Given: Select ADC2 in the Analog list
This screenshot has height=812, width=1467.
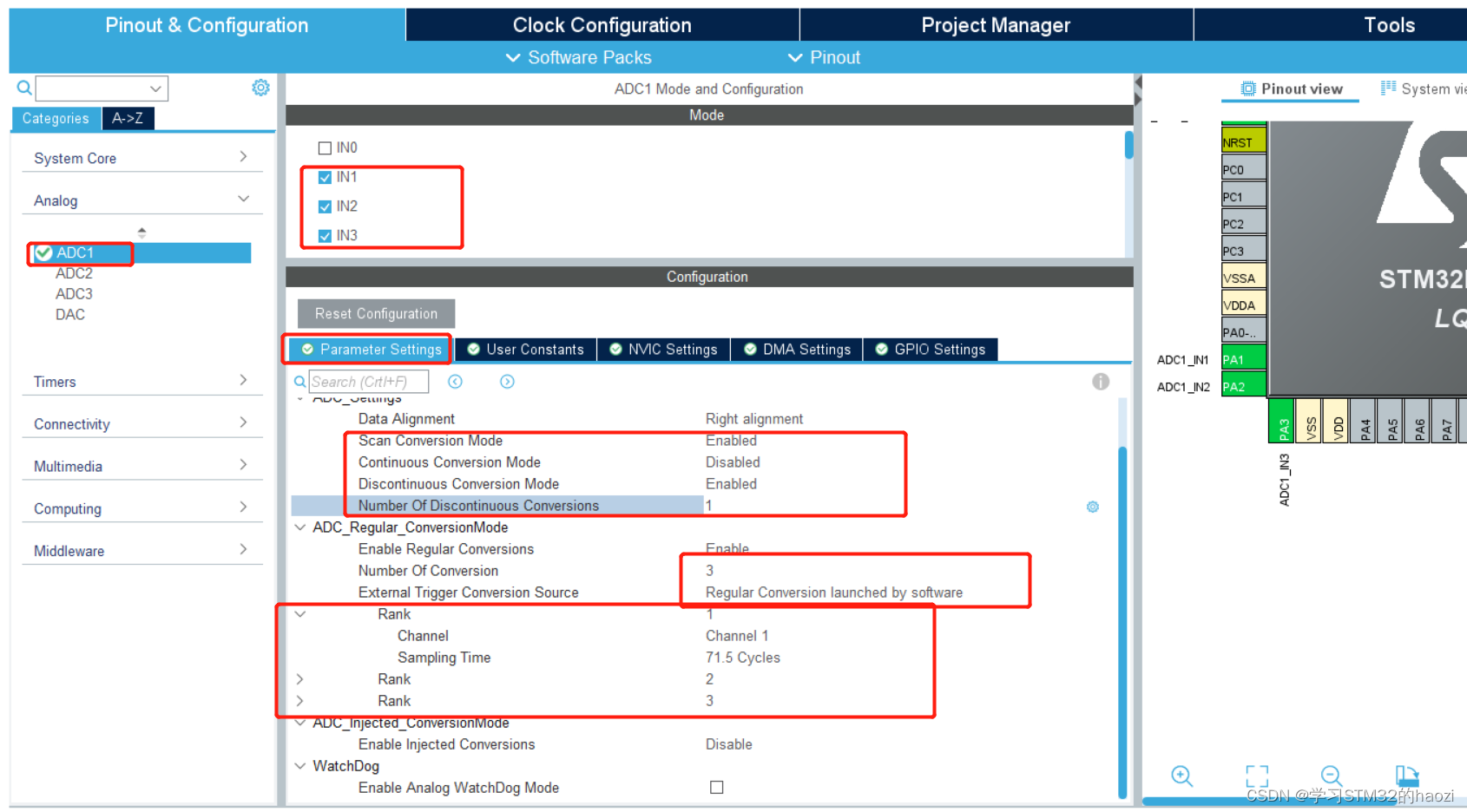Looking at the screenshot, I should (74, 273).
